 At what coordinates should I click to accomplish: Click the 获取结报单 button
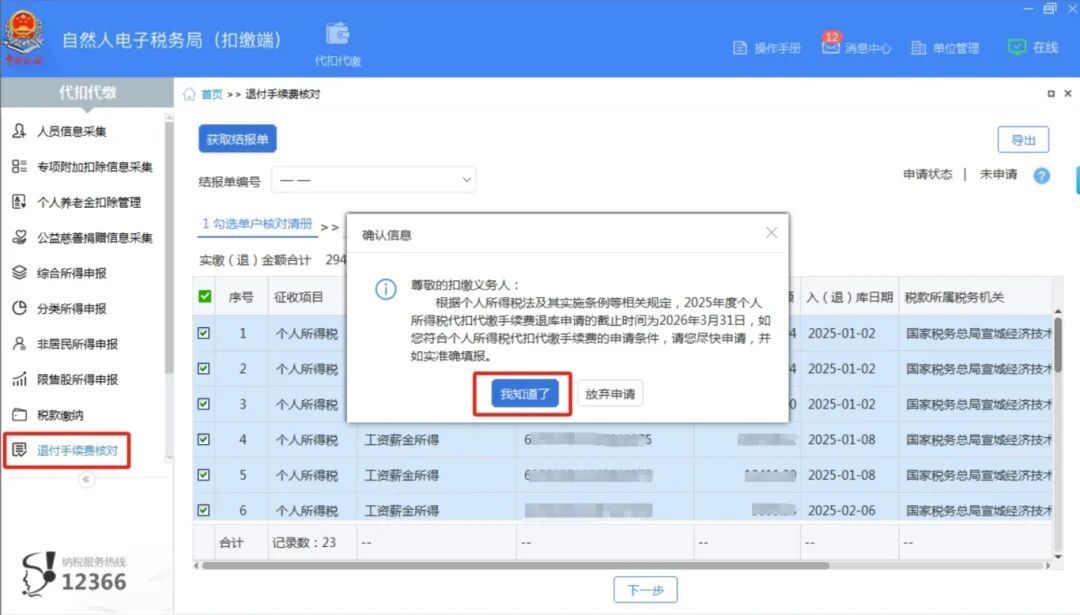[x=239, y=139]
